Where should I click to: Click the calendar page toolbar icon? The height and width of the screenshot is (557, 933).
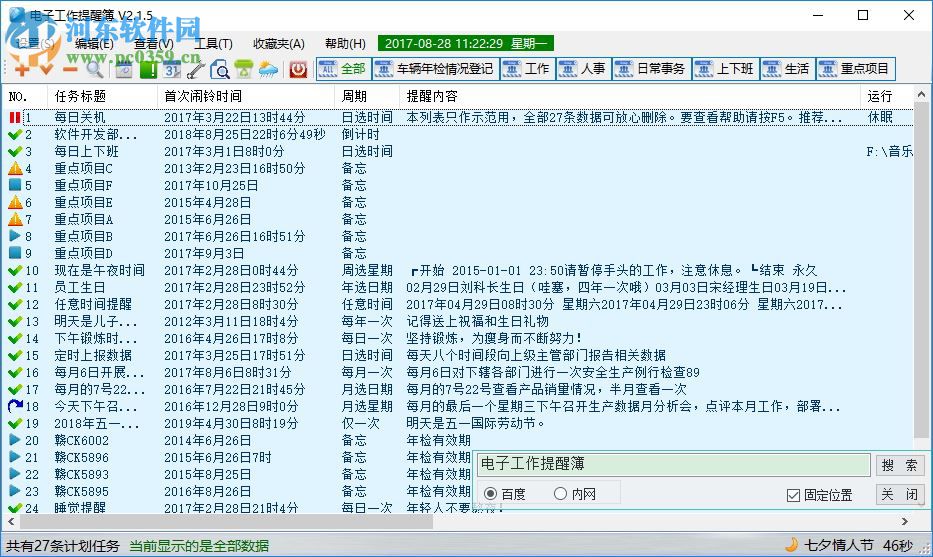click(124, 70)
